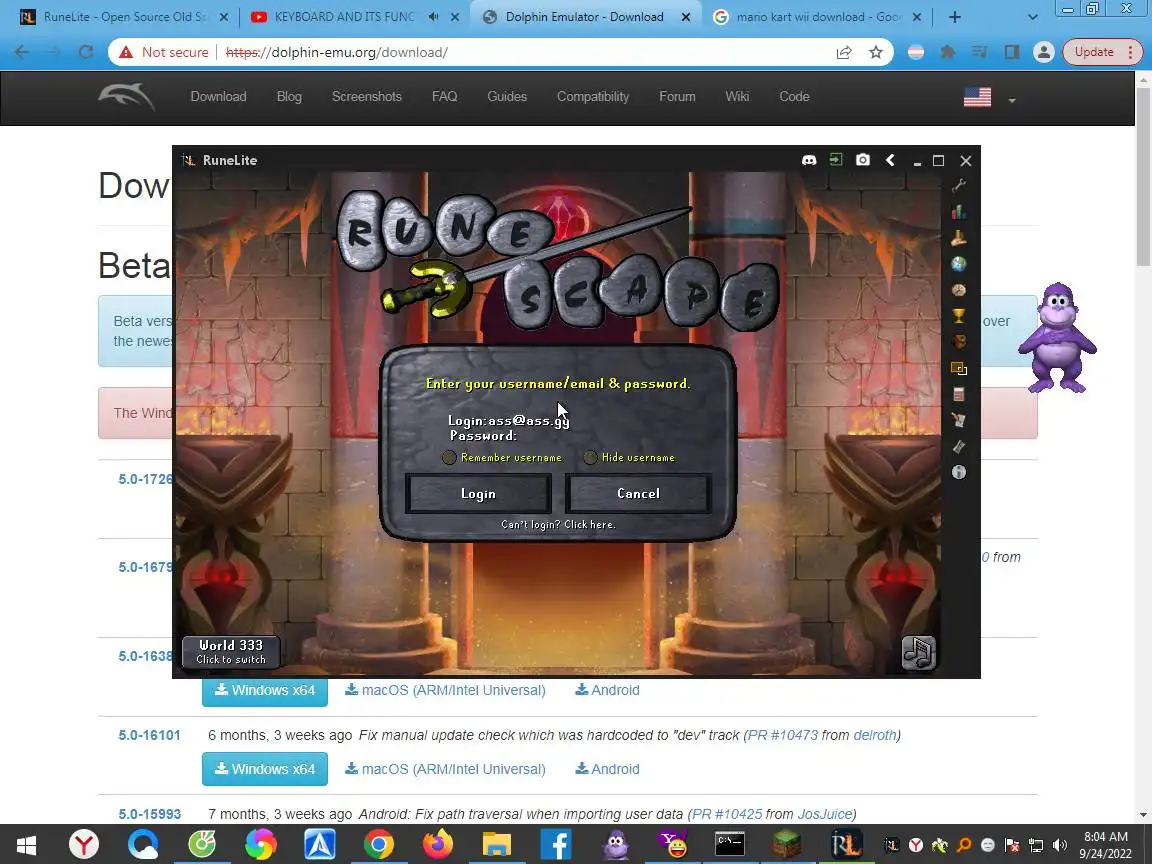The width and height of the screenshot is (1152, 864).
Task: Open Windows Start menu
Action: click(x=26, y=845)
